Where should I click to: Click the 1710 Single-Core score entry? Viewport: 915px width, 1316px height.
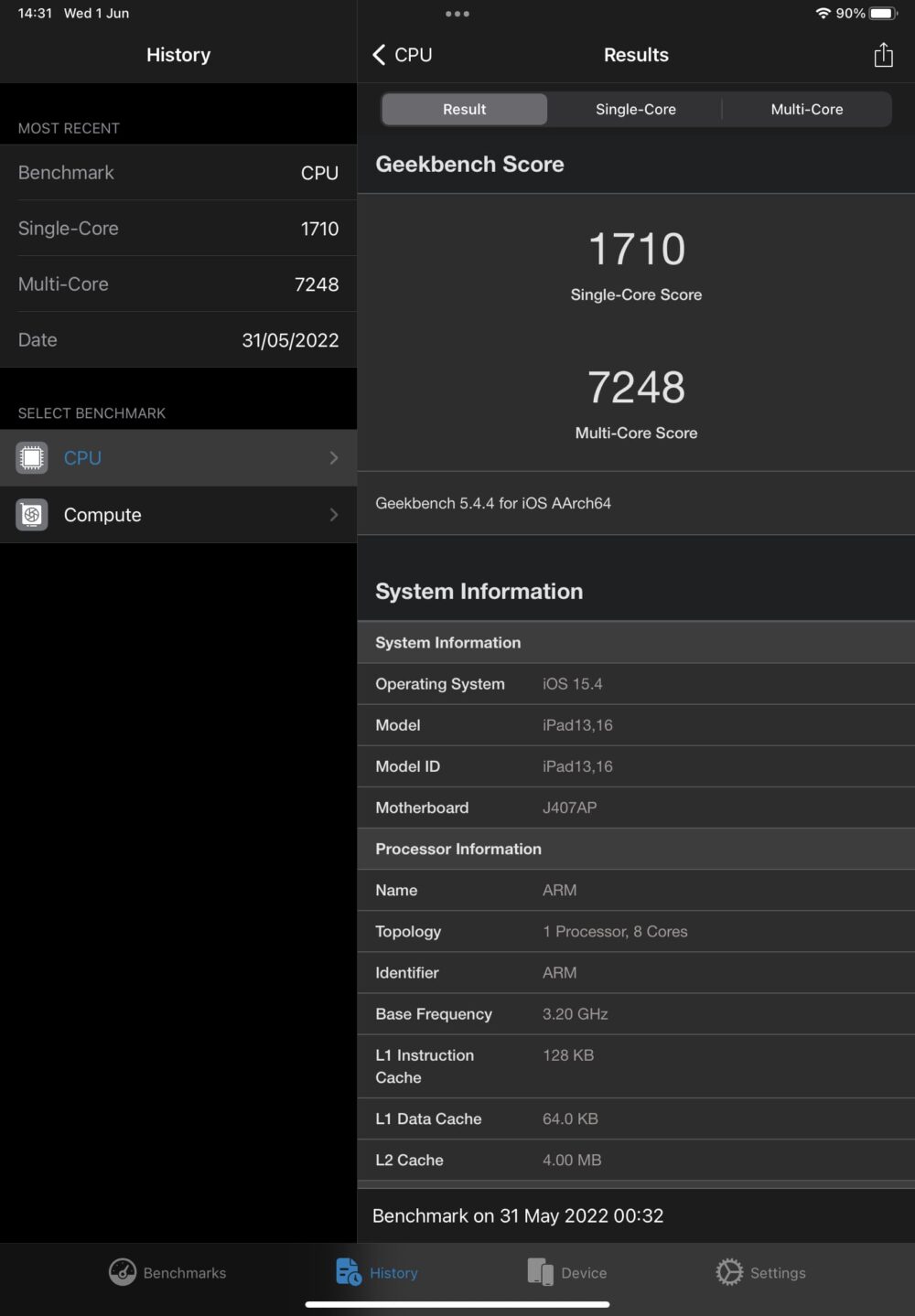coord(178,229)
